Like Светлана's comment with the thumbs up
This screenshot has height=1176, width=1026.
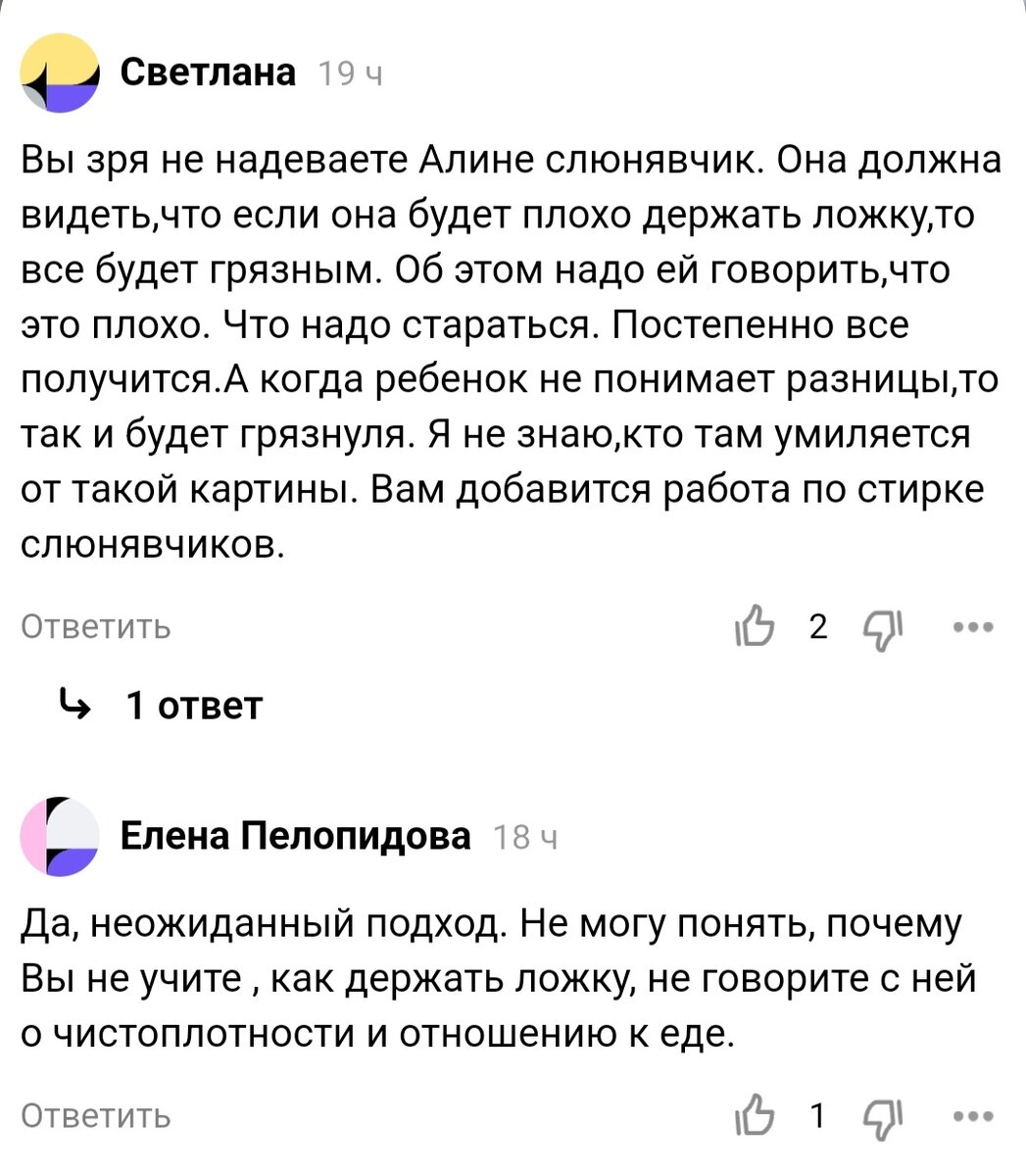tap(757, 627)
